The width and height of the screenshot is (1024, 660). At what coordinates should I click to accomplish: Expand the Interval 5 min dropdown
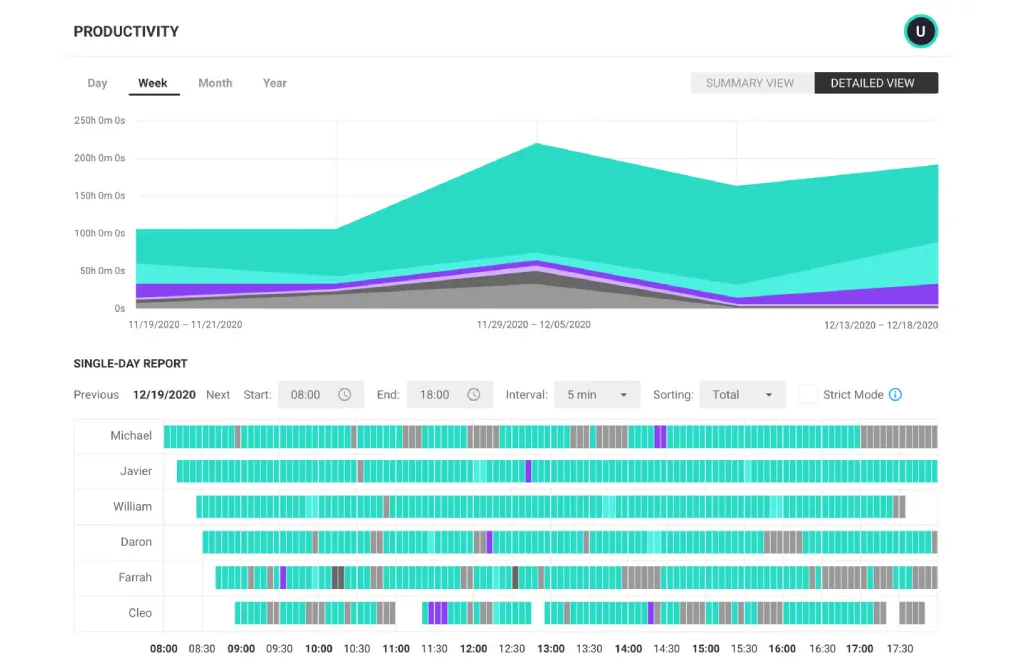(x=597, y=395)
